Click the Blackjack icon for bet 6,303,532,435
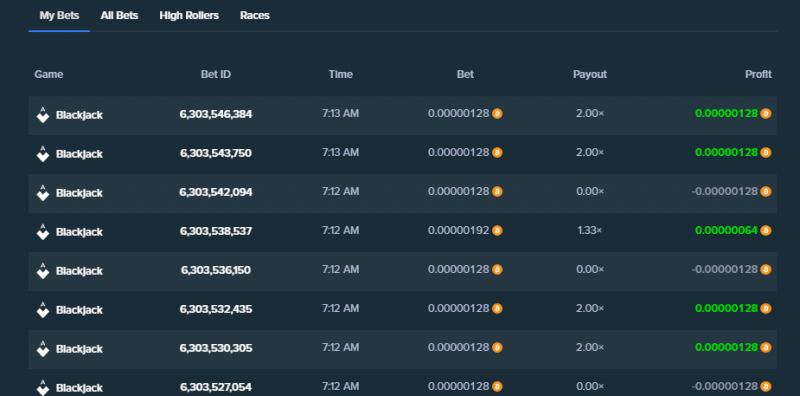This screenshot has width=800, height=396. pyautogui.click(x=43, y=310)
